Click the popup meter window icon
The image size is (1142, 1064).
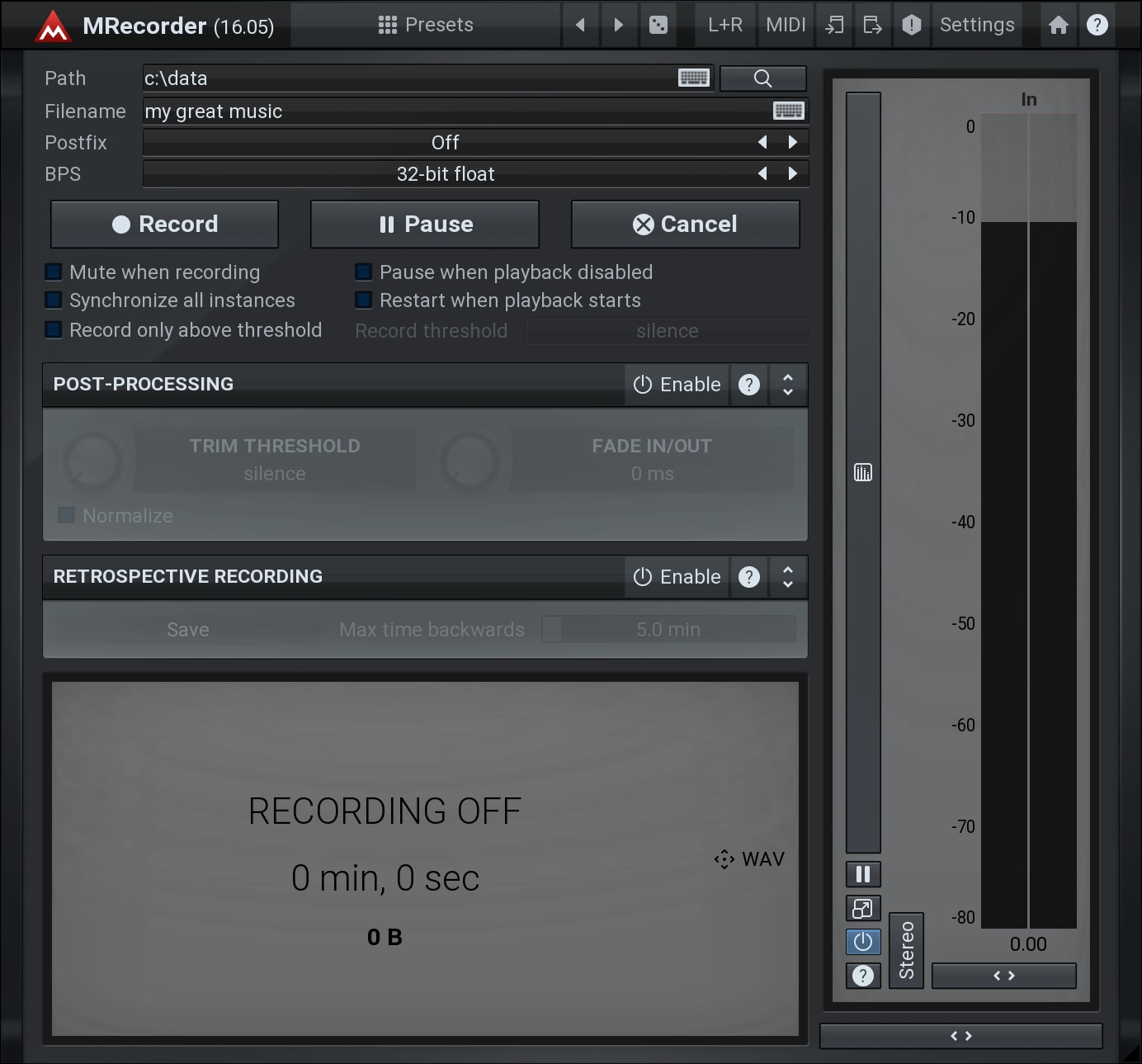point(863,909)
